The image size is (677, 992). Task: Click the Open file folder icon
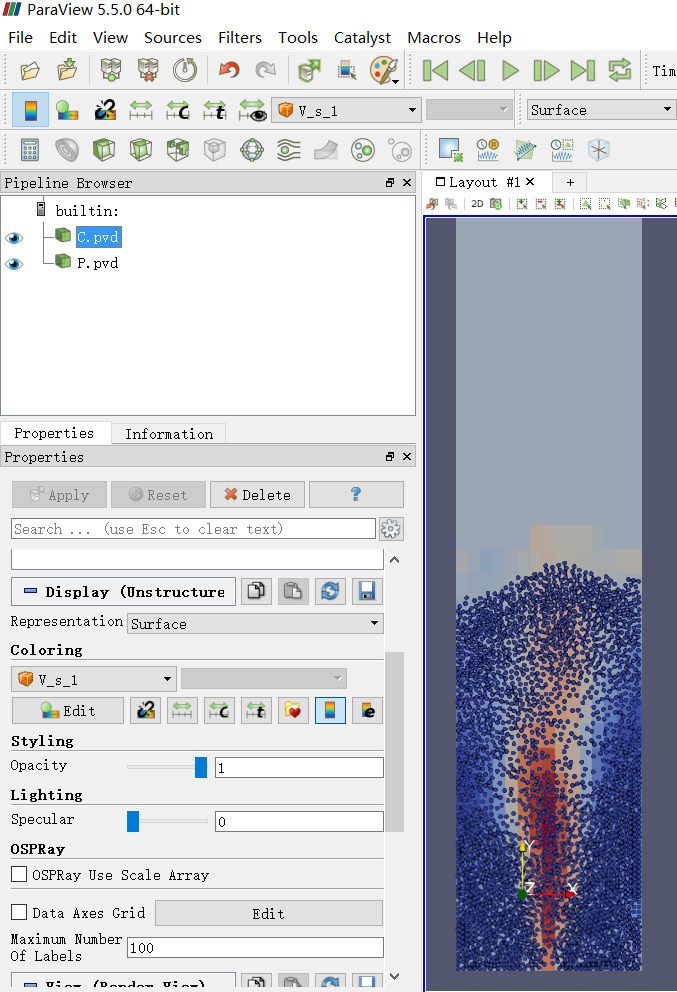point(30,70)
